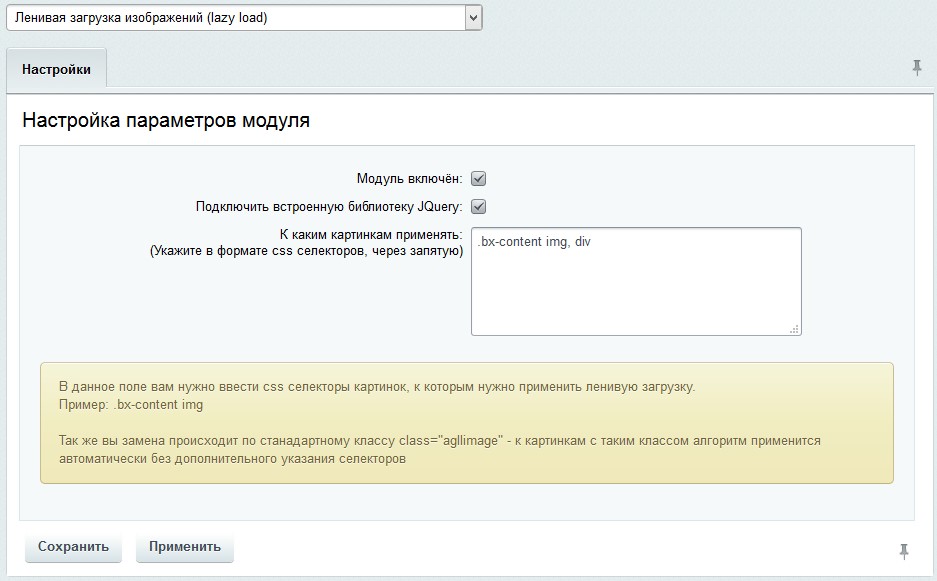Click the "Пример: .bx-content img" hint line
The image size is (937, 581).
pos(131,405)
